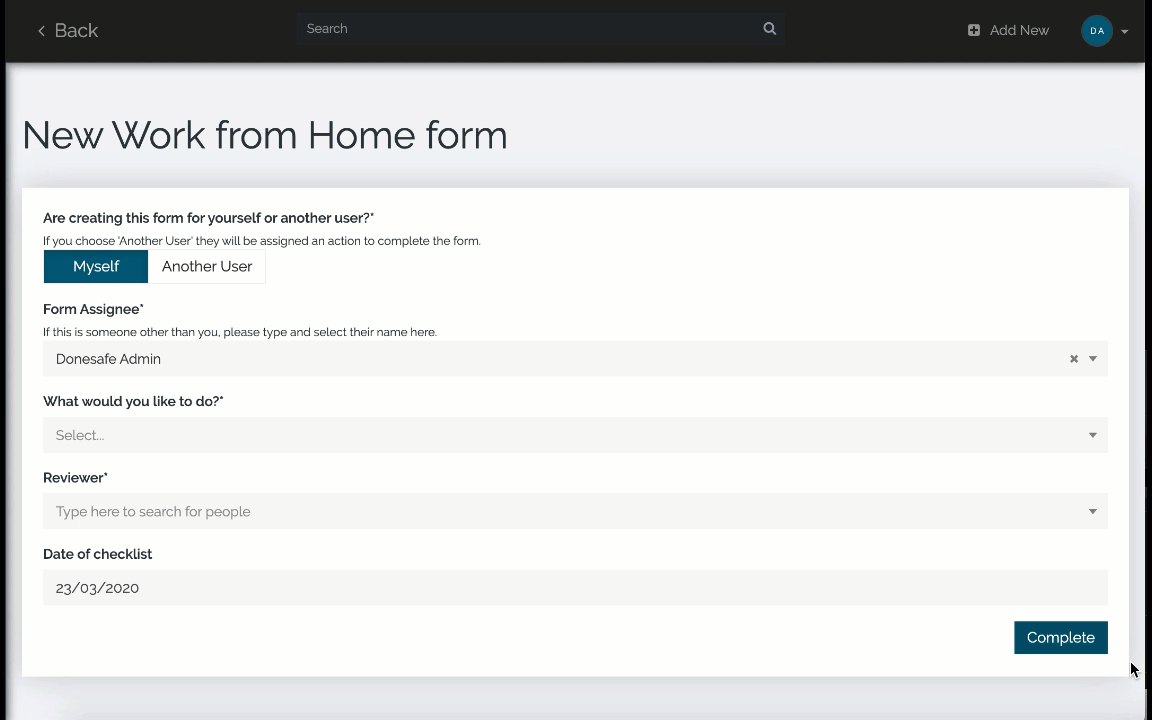Click the Complete button
This screenshot has height=720, width=1152.
(x=1060, y=638)
